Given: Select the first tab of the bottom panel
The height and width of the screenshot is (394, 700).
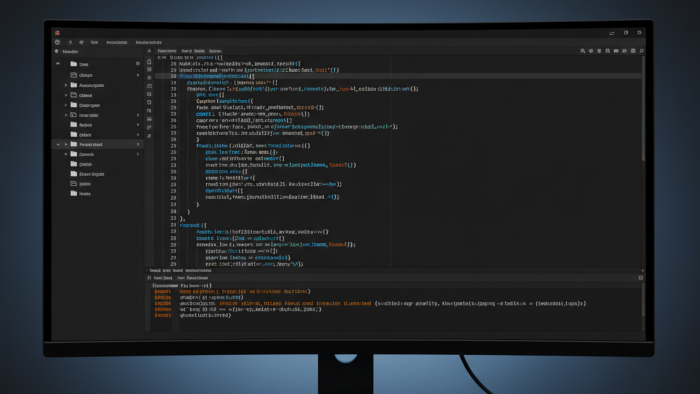Looking at the screenshot, I should pyautogui.click(x=162, y=278).
